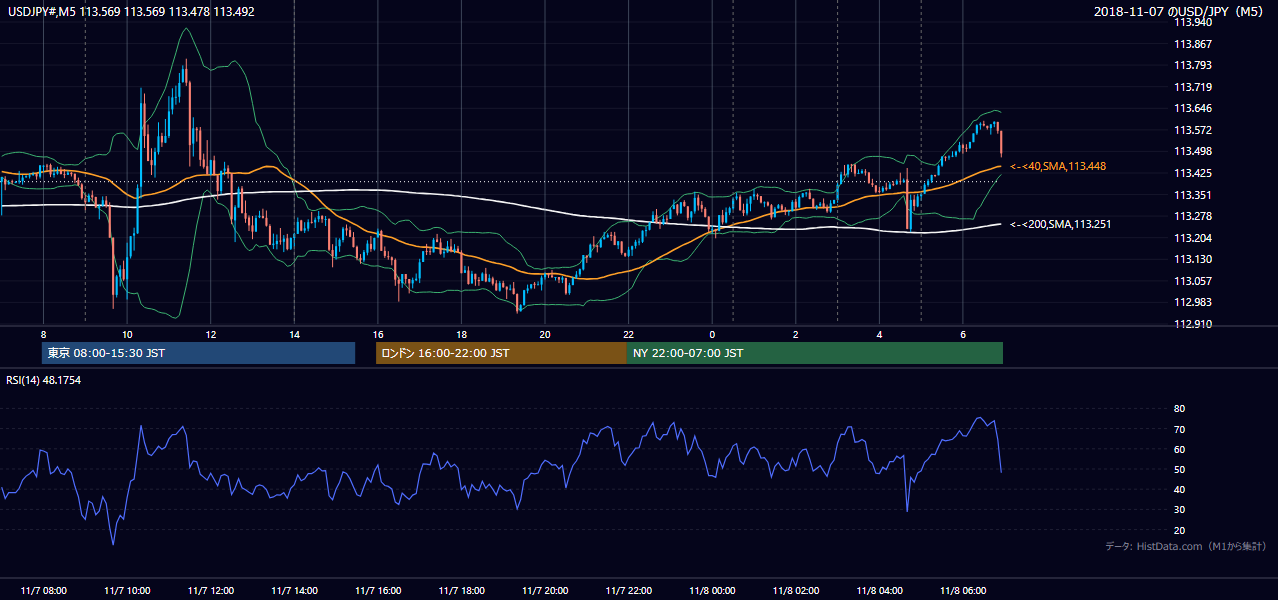This screenshot has height=600, width=1278.
Task: Click price axis value 113.057
Action: click(1192, 281)
